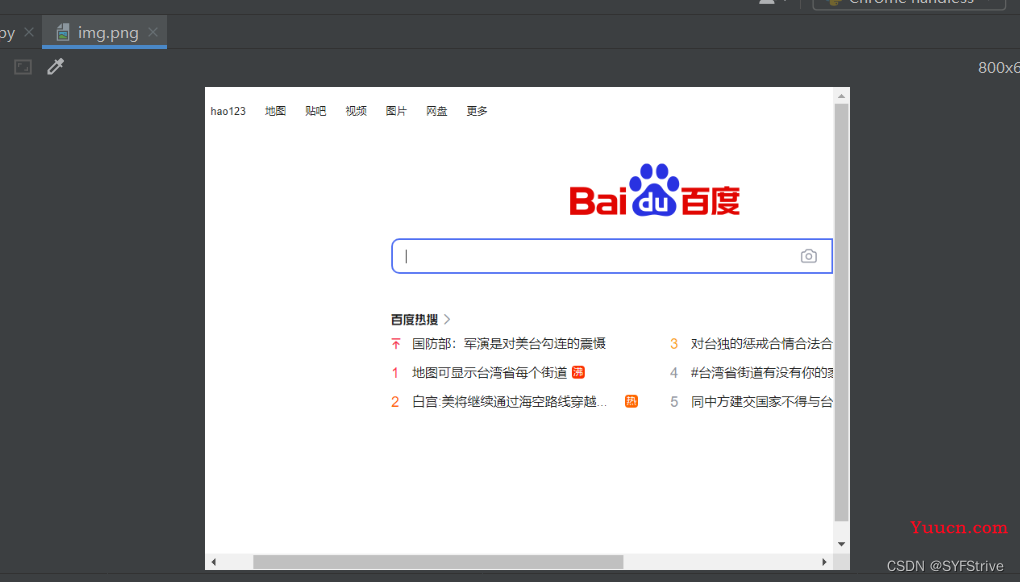Click the vertical scrollbar thumb
The image size is (1020, 582).
click(x=842, y=312)
